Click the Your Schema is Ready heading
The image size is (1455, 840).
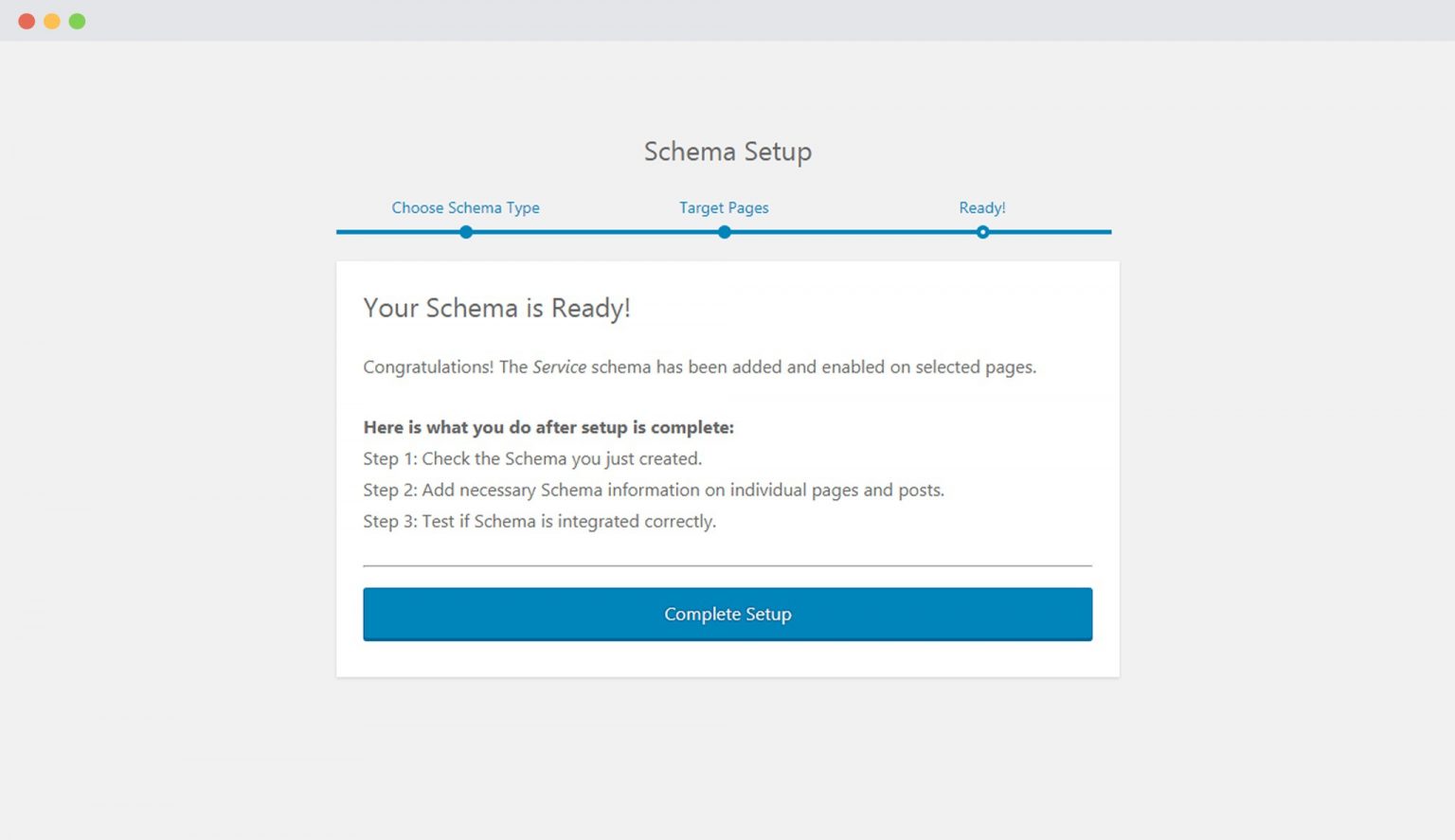pos(497,308)
